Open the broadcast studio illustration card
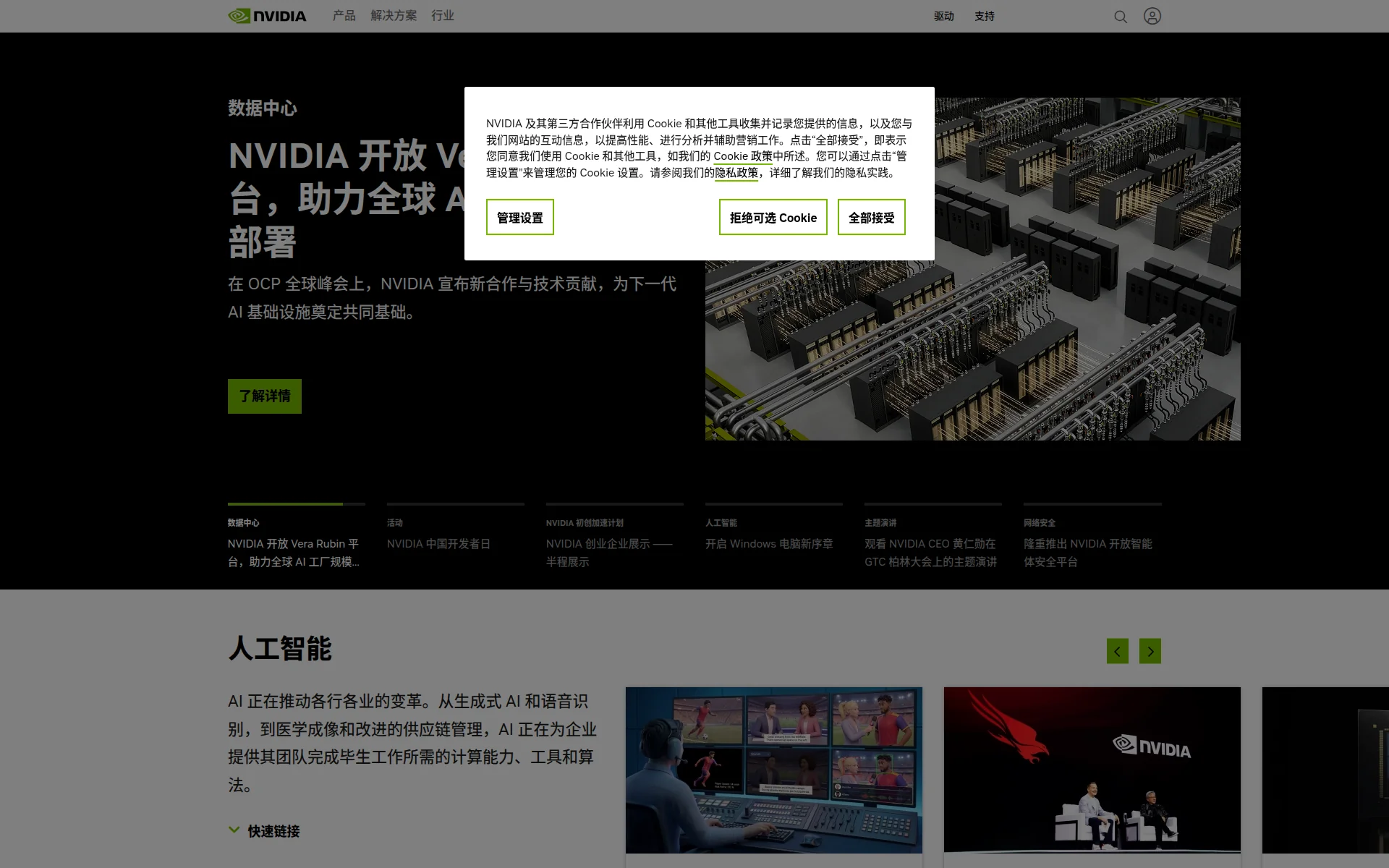The height and width of the screenshot is (868, 1389). coord(774,770)
